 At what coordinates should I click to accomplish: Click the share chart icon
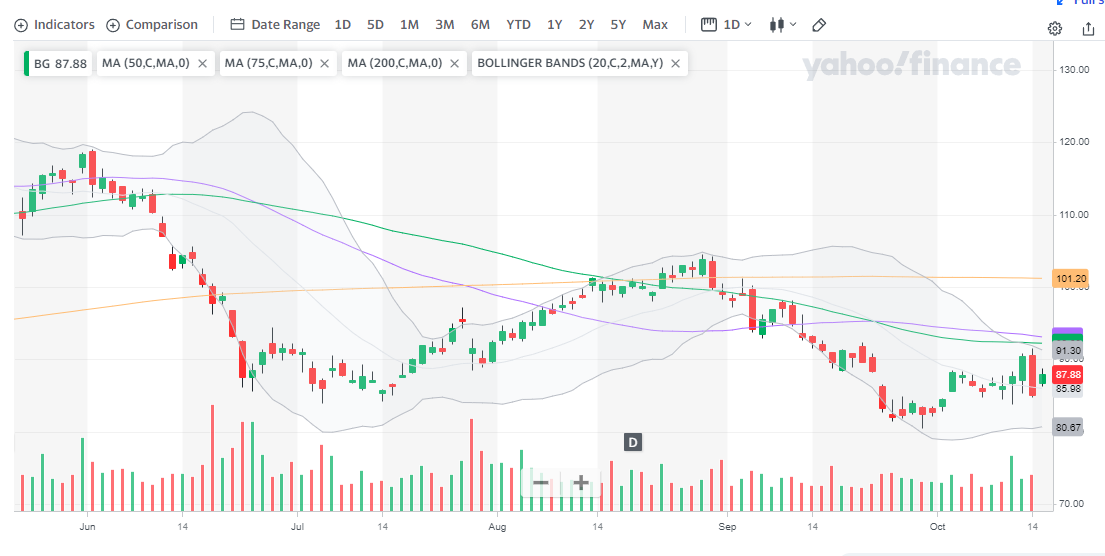[x=1088, y=28]
